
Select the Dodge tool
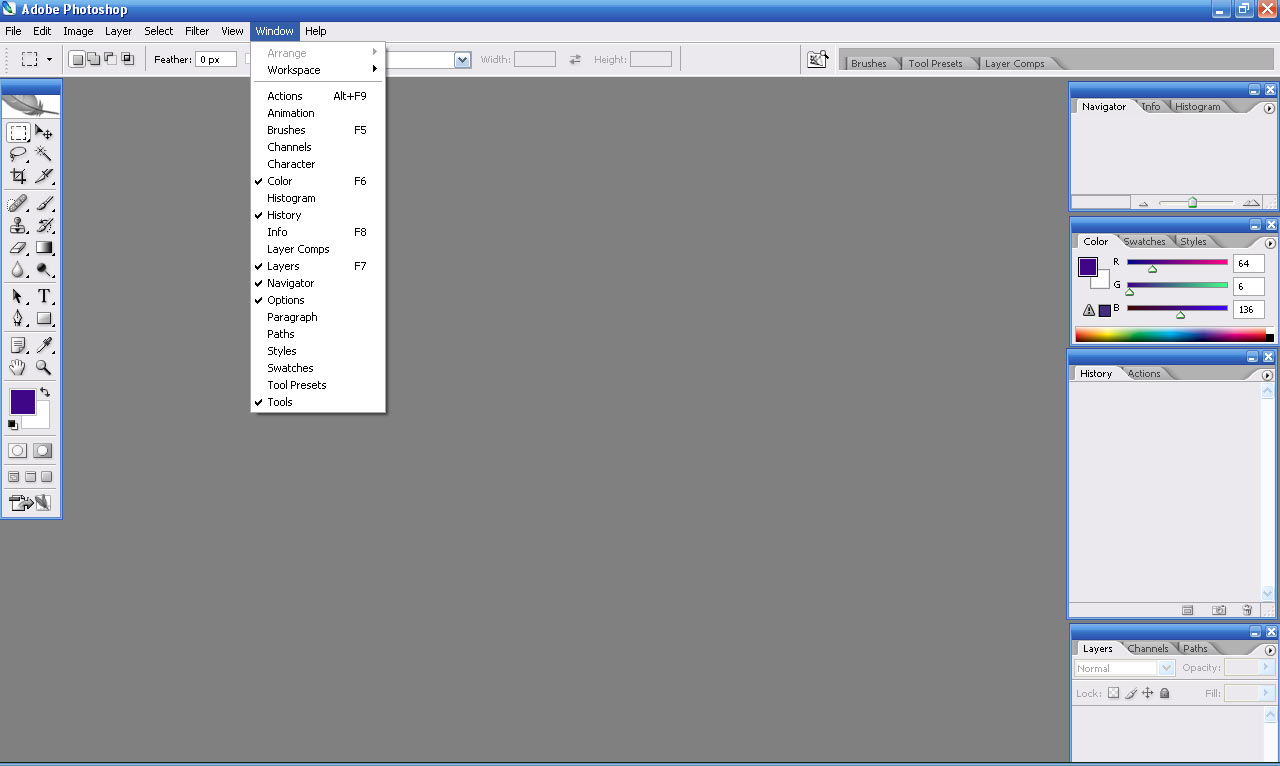pos(44,269)
